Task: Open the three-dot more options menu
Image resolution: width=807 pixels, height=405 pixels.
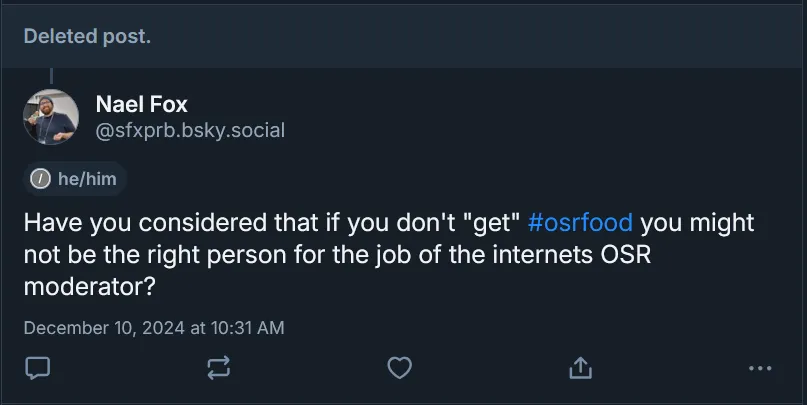Action: [x=760, y=368]
